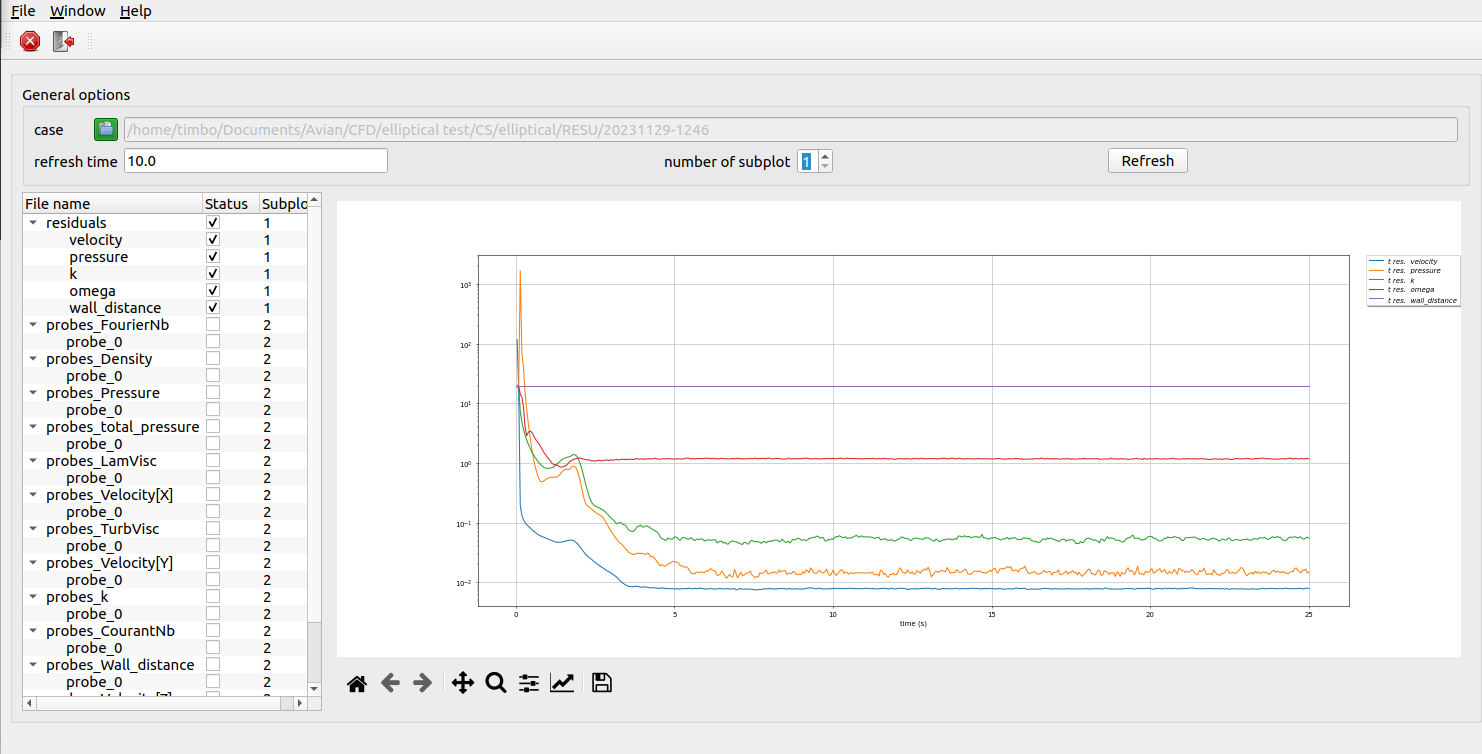Collapse the probes_FourierNb tree node
This screenshot has width=1482, height=754.
[x=33, y=325]
